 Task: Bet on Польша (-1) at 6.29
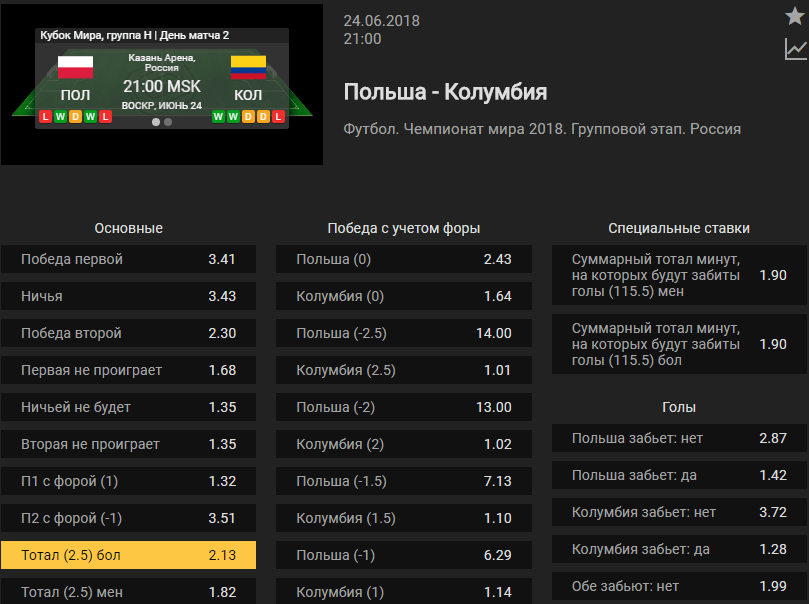pos(404,555)
